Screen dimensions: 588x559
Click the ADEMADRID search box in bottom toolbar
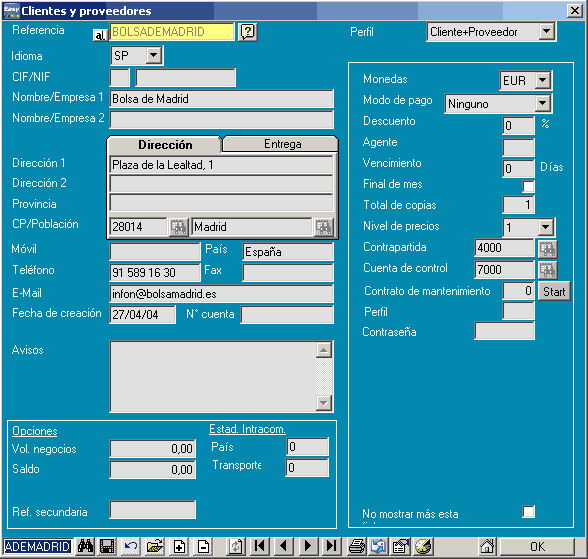coord(38,546)
